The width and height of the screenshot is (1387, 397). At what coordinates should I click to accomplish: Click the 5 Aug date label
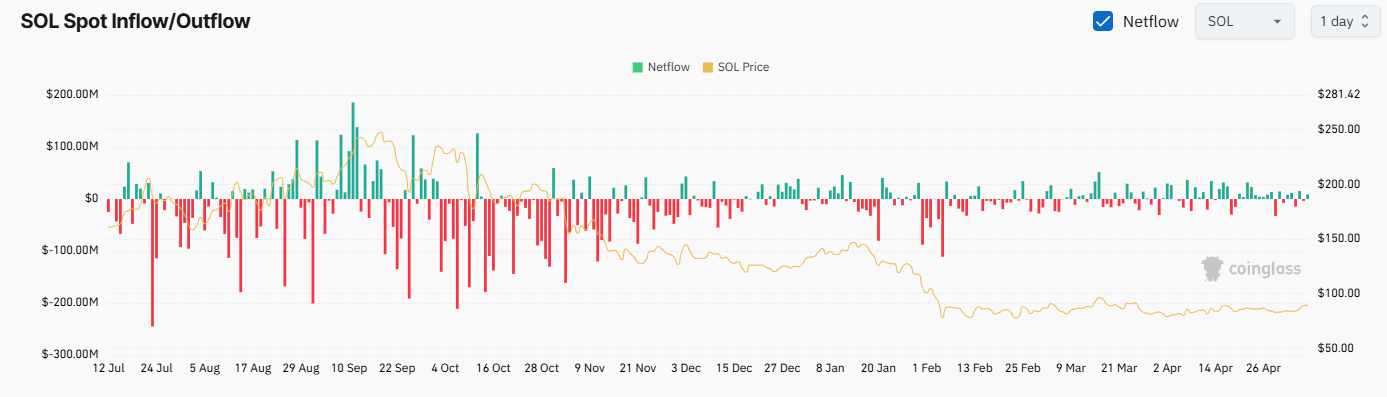tap(204, 368)
